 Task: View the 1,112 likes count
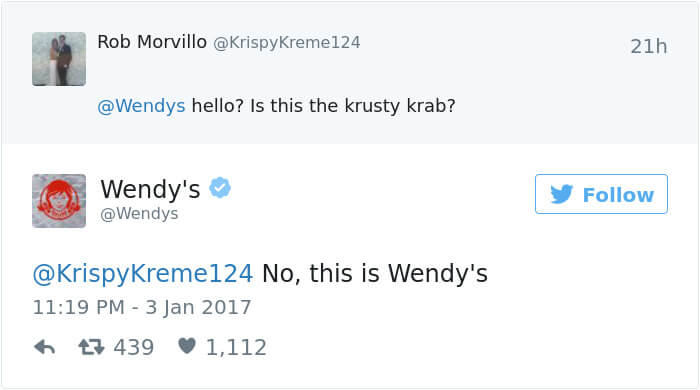tap(236, 347)
